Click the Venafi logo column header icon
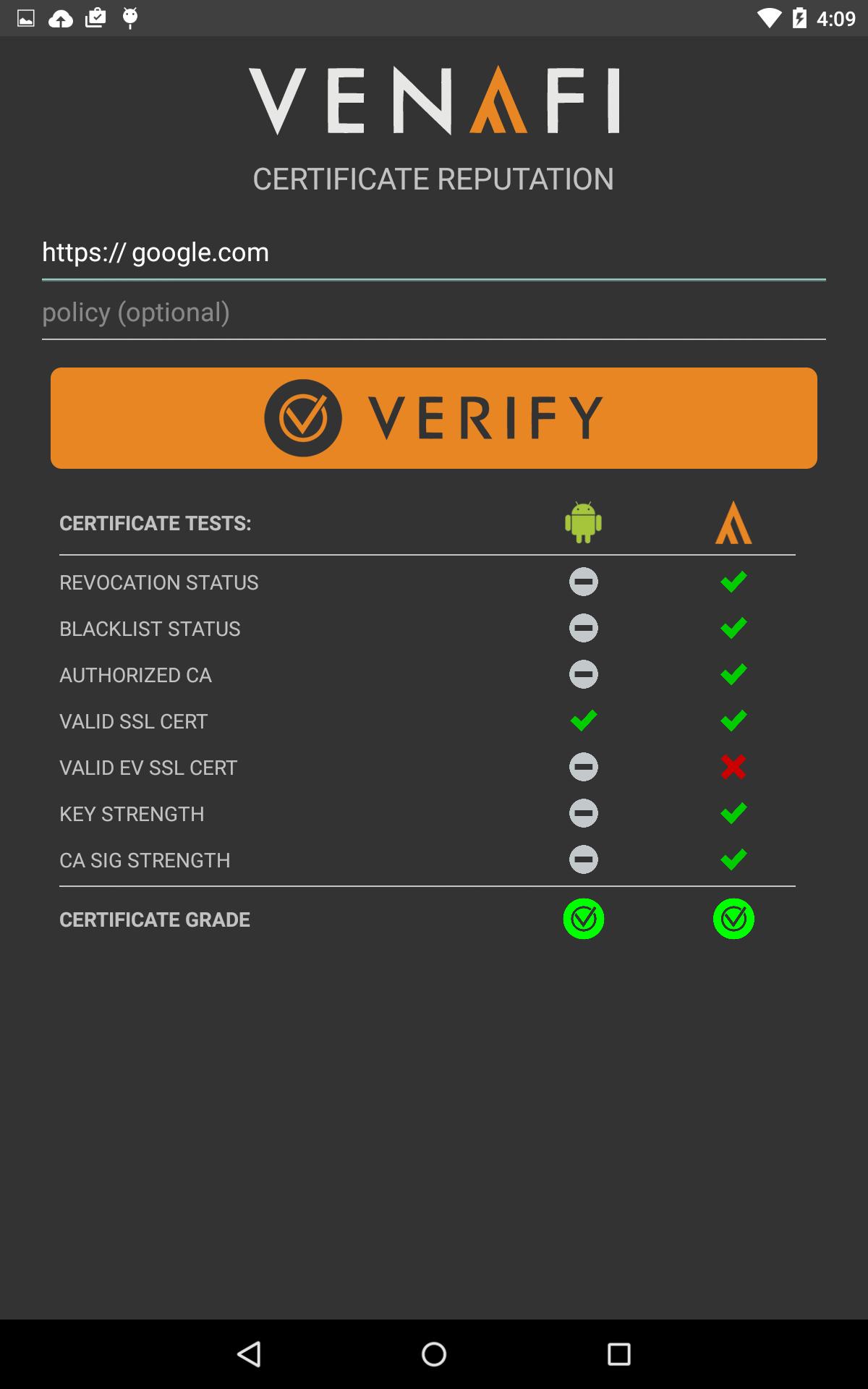 pyautogui.click(x=734, y=522)
